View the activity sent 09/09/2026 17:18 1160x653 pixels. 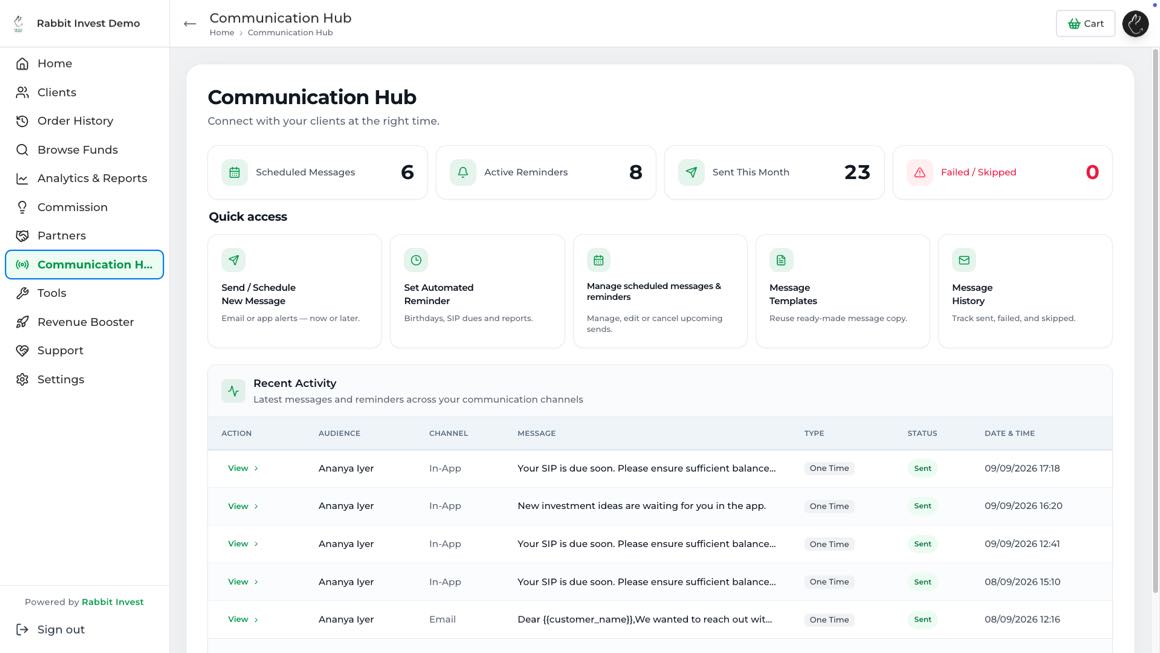click(x=243, y=468)
